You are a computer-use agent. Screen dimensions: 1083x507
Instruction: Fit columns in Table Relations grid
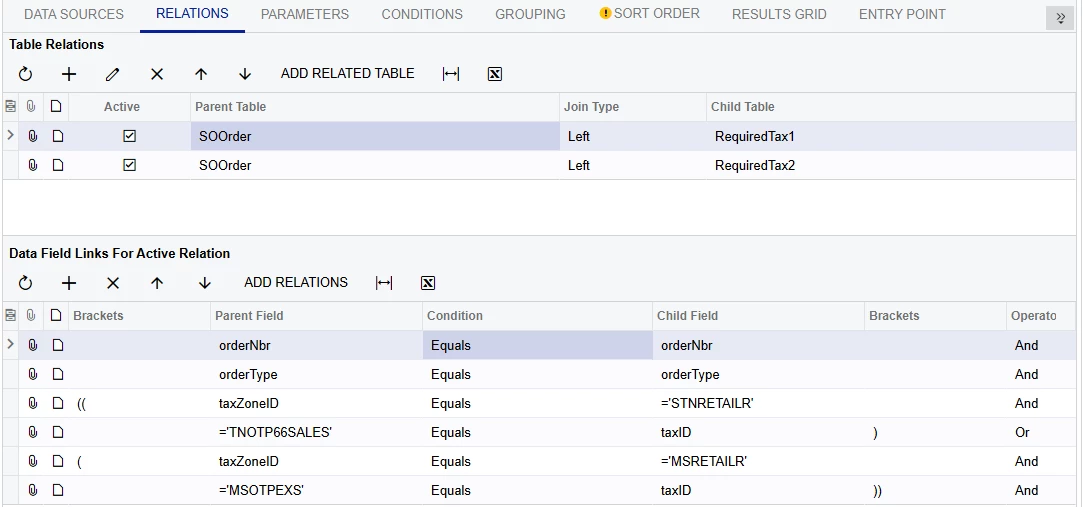[x=451, y=74]
